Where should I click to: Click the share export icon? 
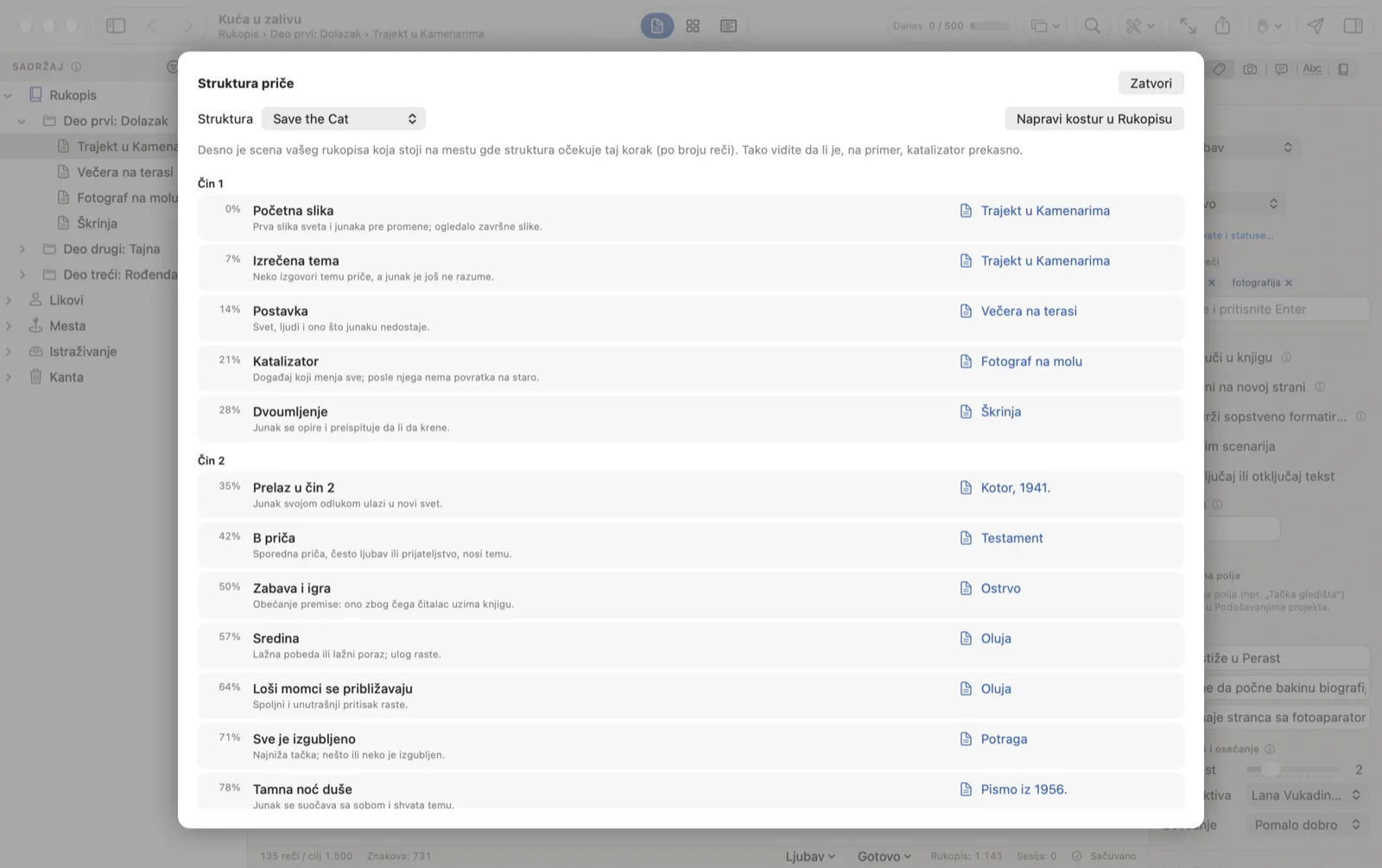tap(1222, 26)
